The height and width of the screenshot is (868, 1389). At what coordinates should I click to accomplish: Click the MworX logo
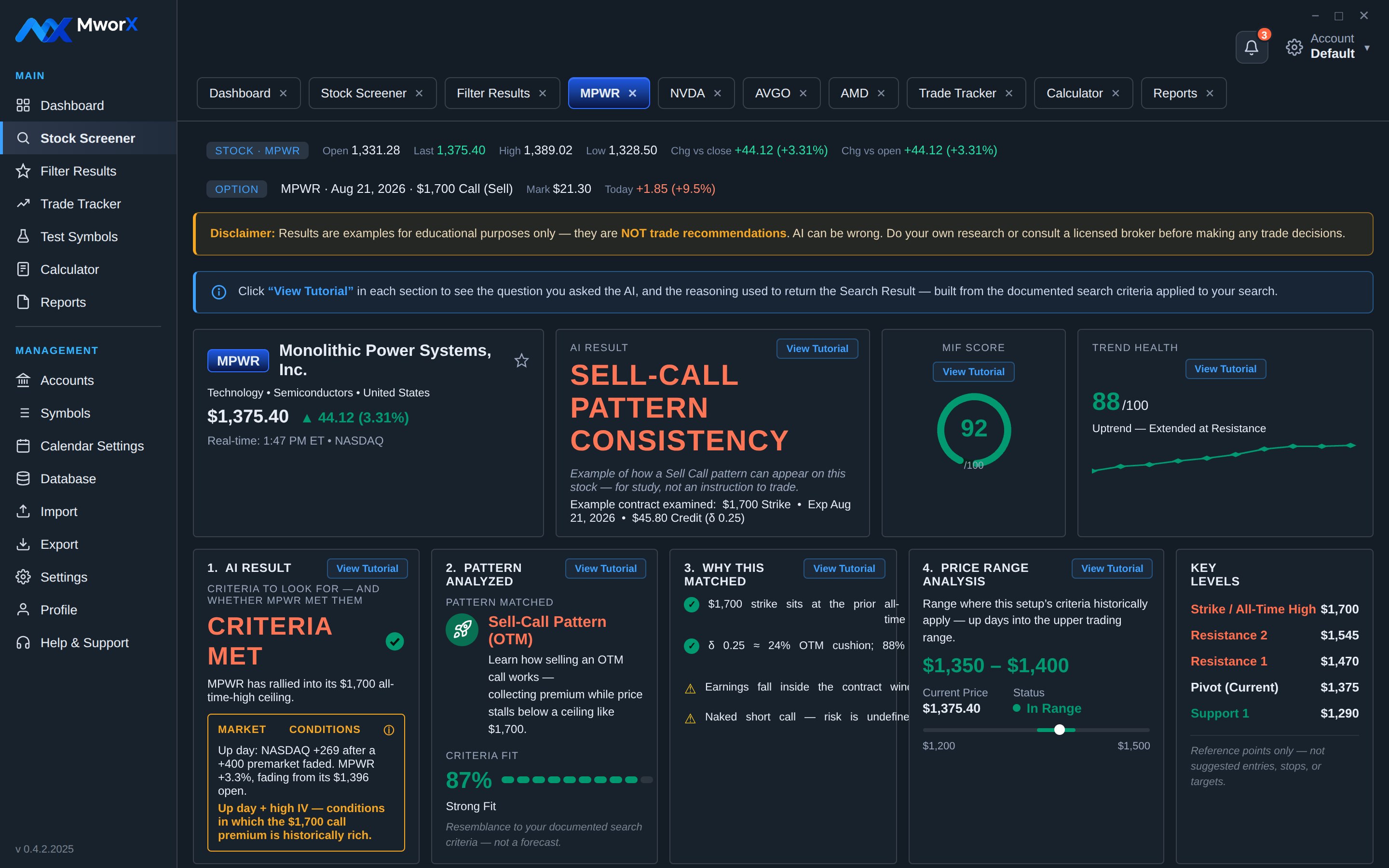pos(76,29)
